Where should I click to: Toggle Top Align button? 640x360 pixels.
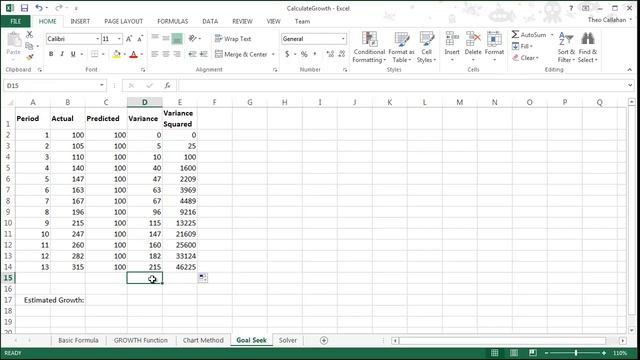pos(155,38)
